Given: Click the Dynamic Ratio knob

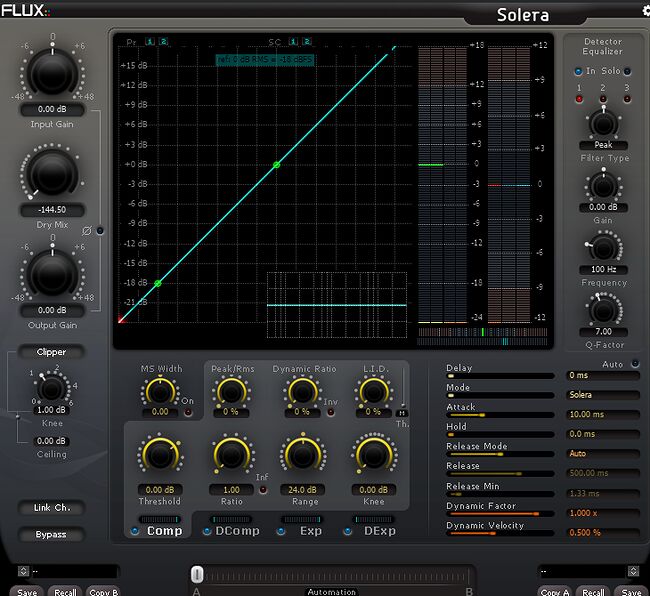Looking at the screenshot, I should coord(303,391).
